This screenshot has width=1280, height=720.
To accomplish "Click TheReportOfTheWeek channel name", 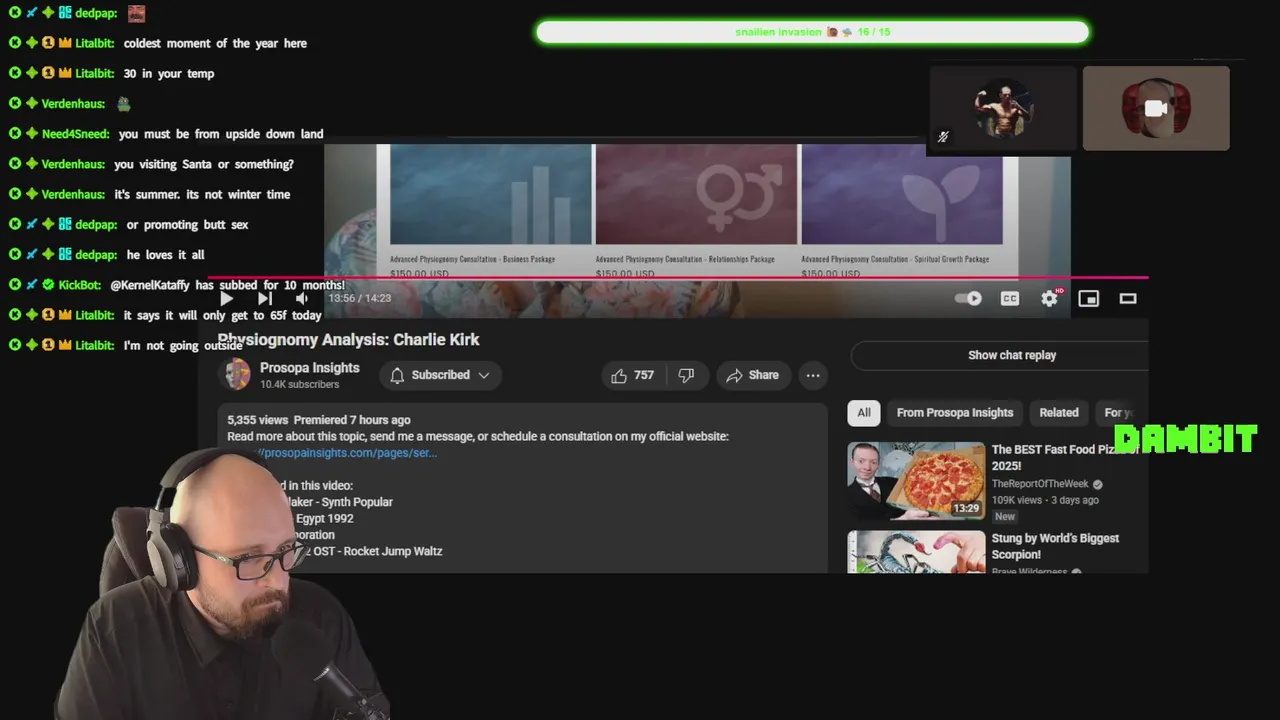I will coord(1041,484).
